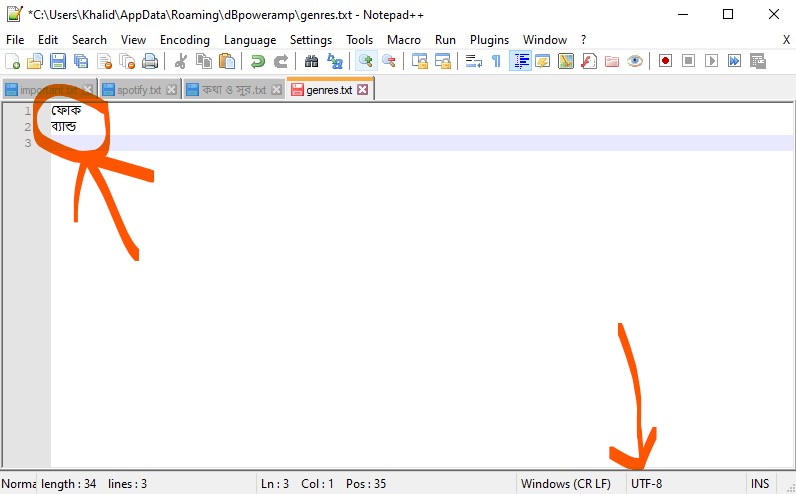Open the Settings menu
The width and height of the screenshot is (796, 494).
tap(311, 40)
